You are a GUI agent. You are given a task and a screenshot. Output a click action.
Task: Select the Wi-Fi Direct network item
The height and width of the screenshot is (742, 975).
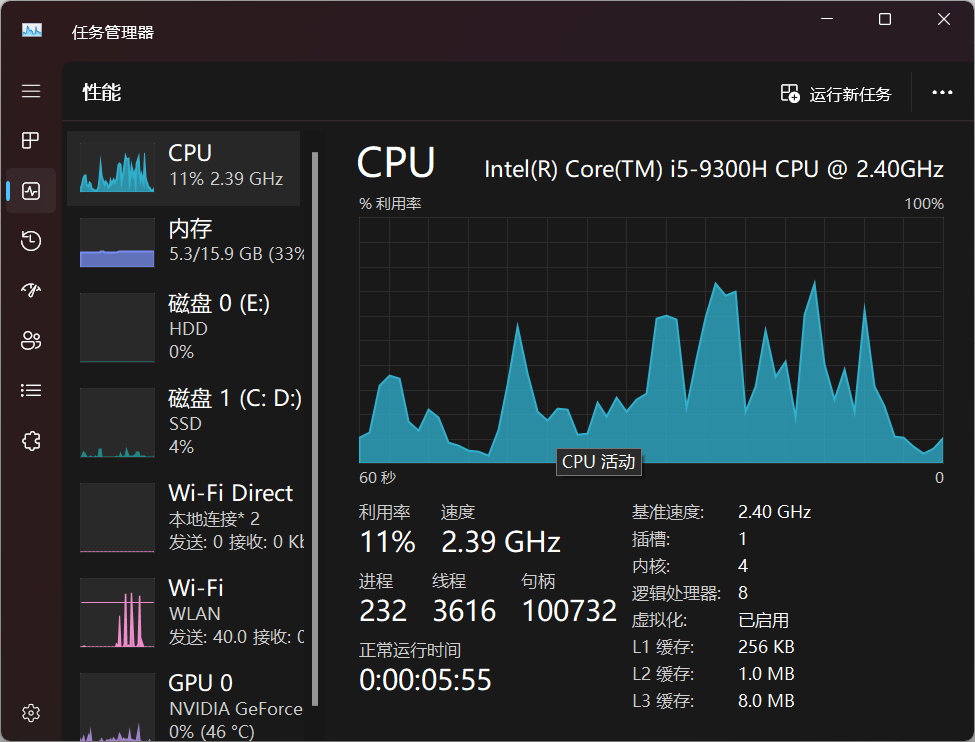point(184,518)
